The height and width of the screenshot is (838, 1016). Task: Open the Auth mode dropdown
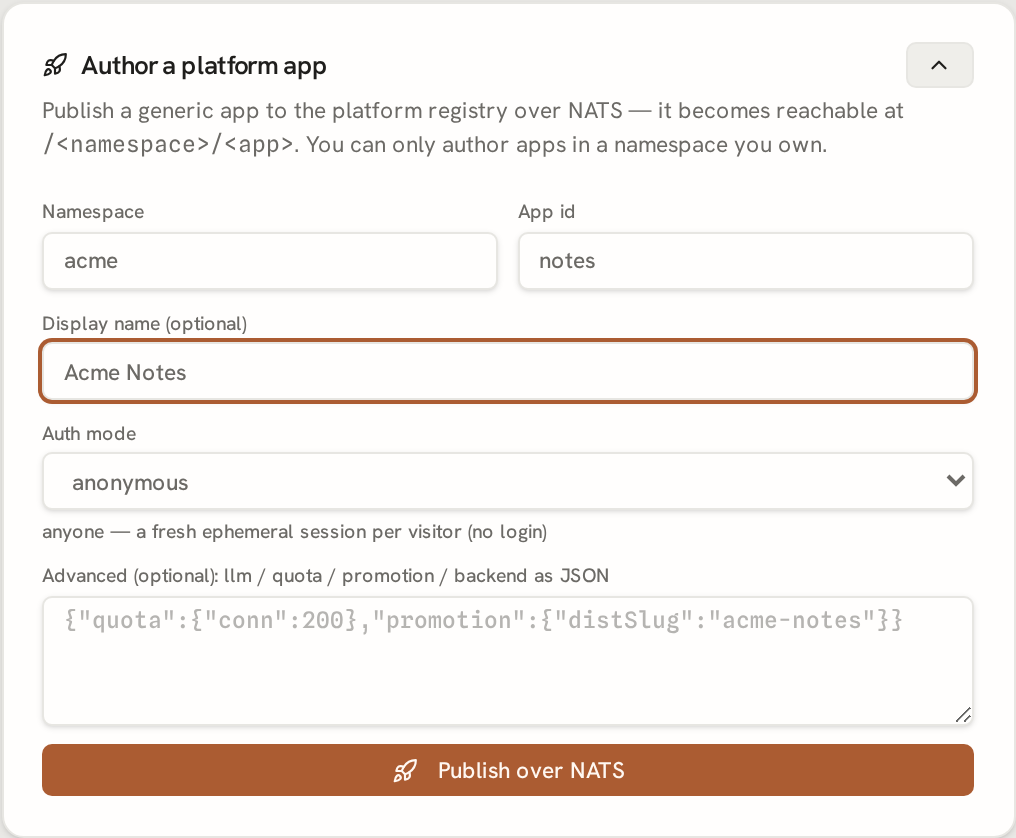(x=508, y=481)
